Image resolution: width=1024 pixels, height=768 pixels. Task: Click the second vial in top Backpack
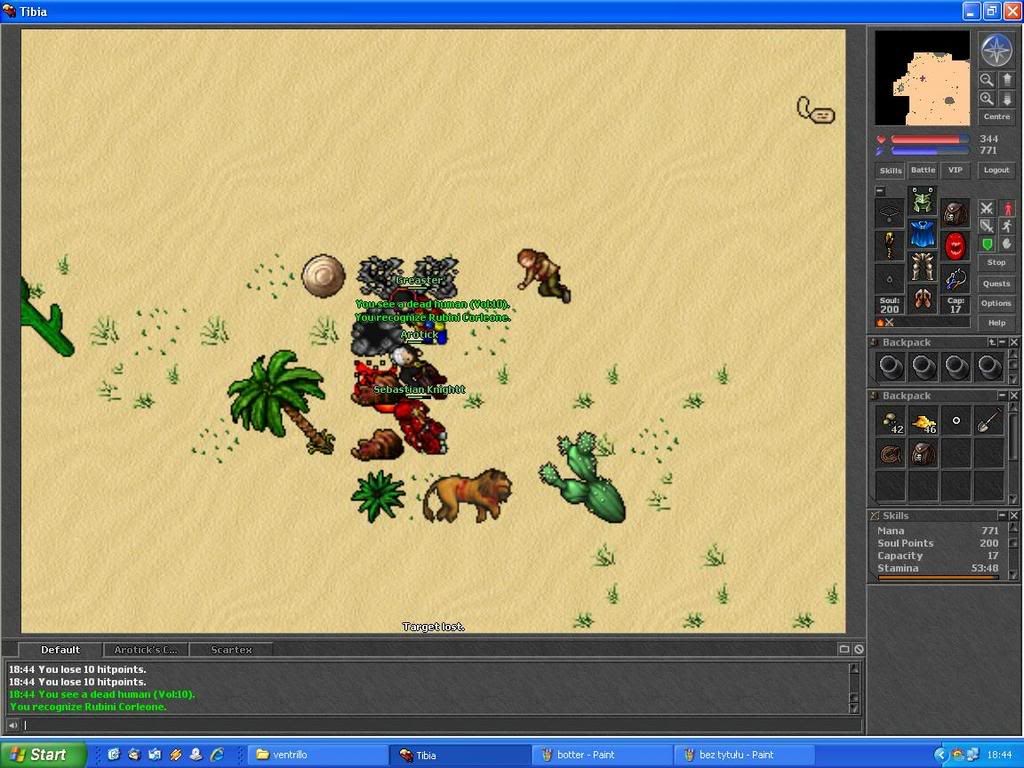923,367
